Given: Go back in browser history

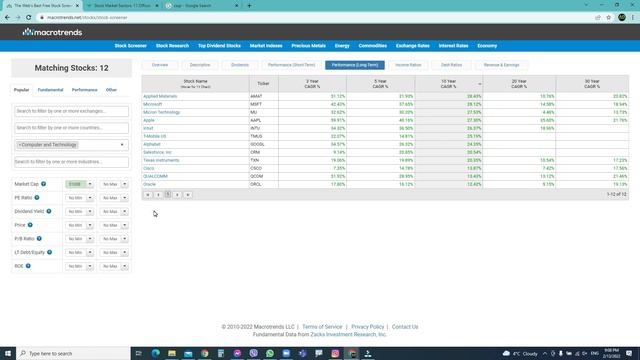Looking at the screenshot, I should pyautogui.click(x=7, y=18).
